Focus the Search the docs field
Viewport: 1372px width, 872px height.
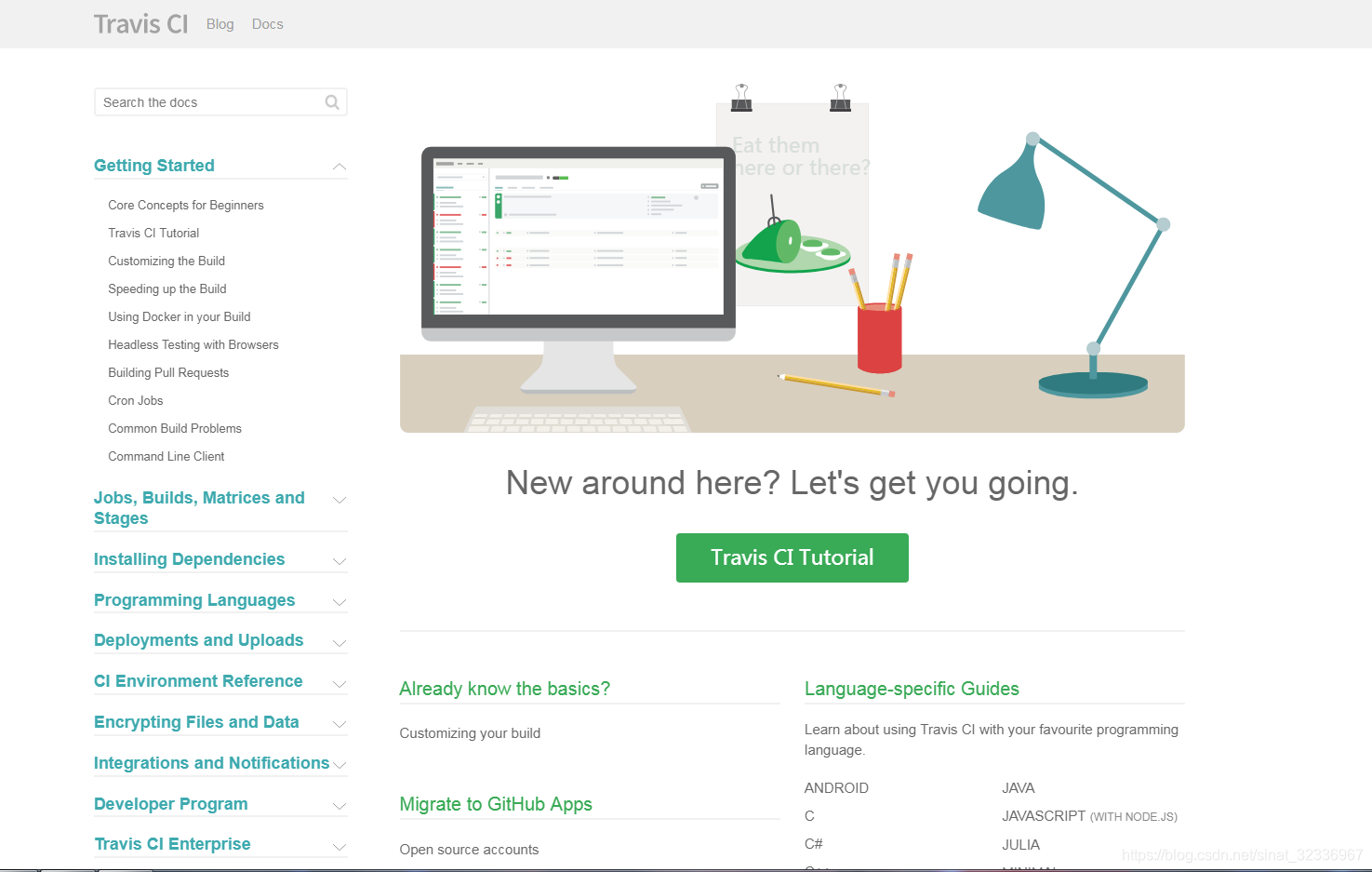pyautogui.click(x=220, y=102)
